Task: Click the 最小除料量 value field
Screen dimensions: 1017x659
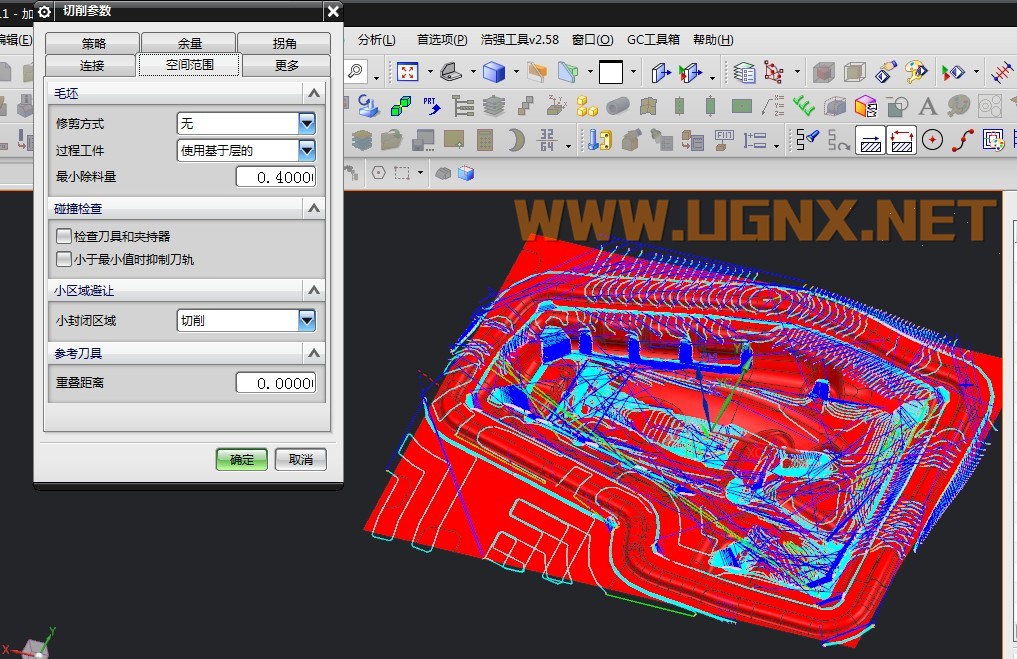Action: [x=276, y=177]
